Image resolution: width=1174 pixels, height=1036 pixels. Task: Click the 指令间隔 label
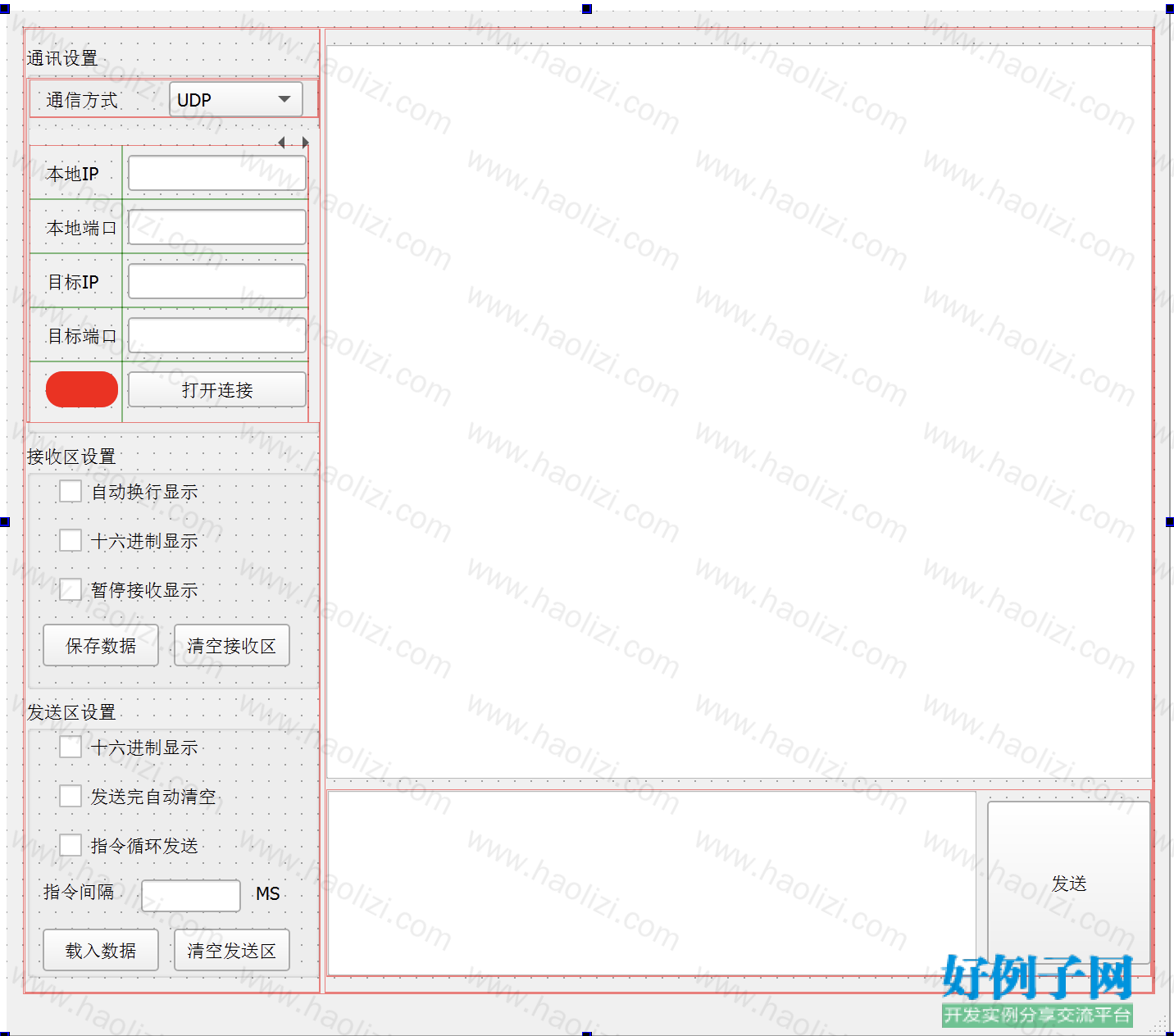[79, 892]
